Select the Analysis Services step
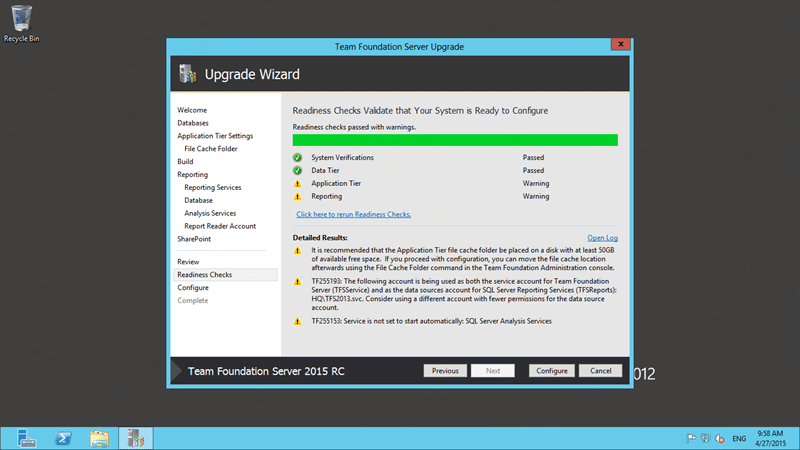The width and height of the screenshot is (800, 450). tap(210, 213)
